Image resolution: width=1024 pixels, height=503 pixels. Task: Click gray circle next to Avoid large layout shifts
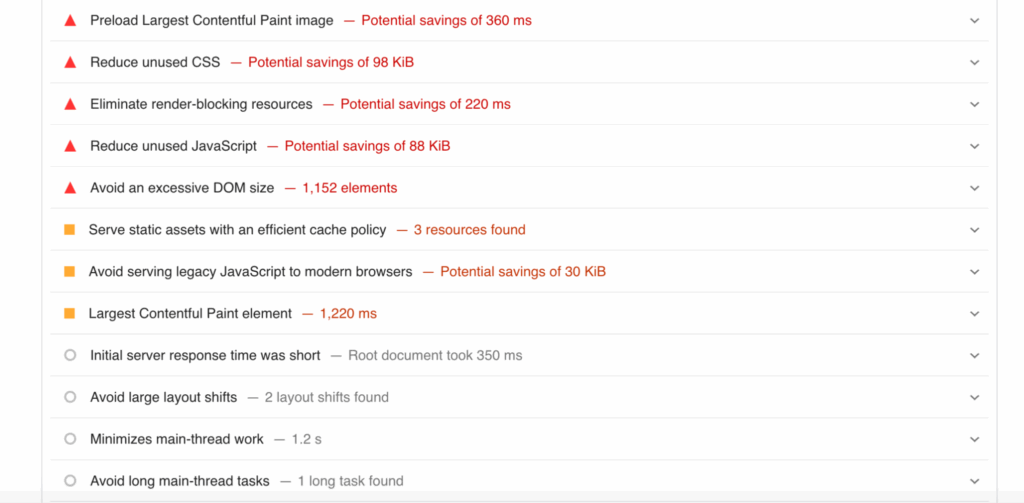[70, 397]
